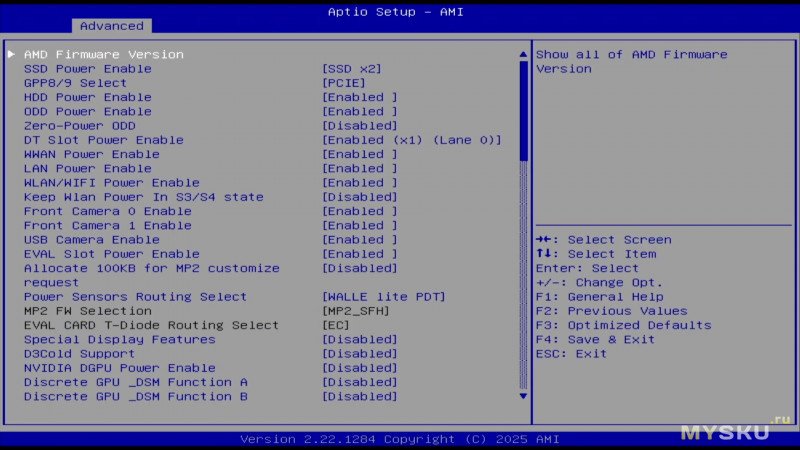
Task: Change DT Slot Power Enable value
Action: (x=412, y=140)
